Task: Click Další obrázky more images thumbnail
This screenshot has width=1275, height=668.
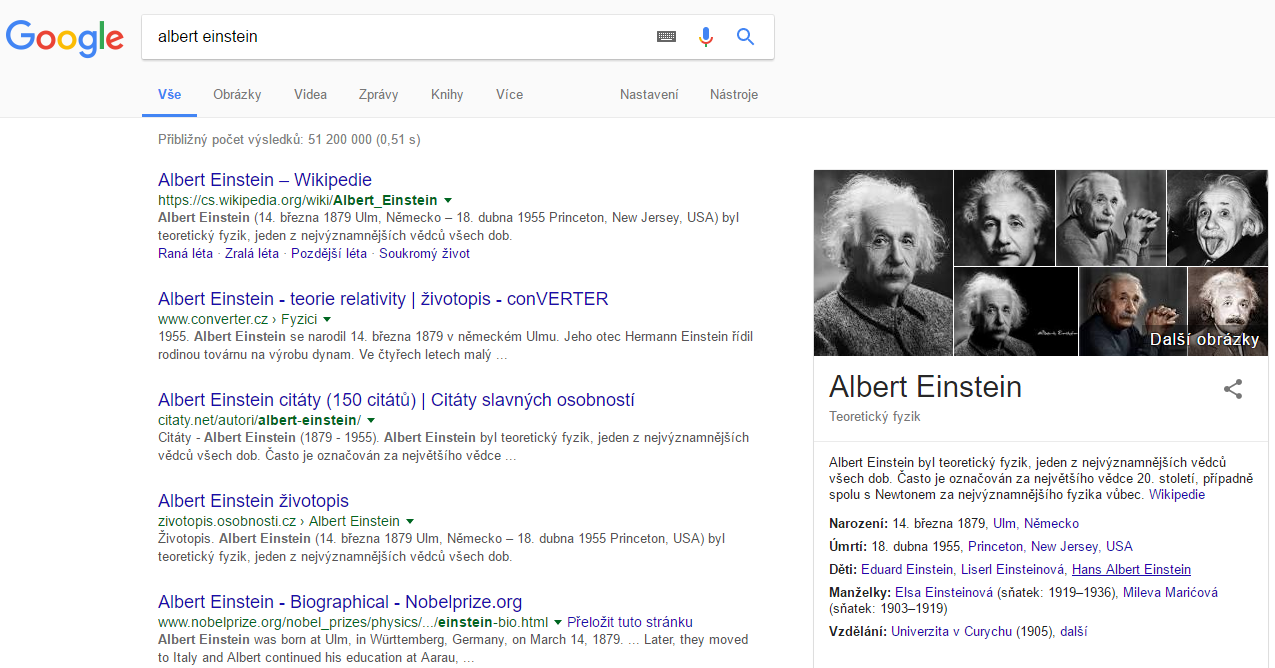Action: coord(1204,340)
